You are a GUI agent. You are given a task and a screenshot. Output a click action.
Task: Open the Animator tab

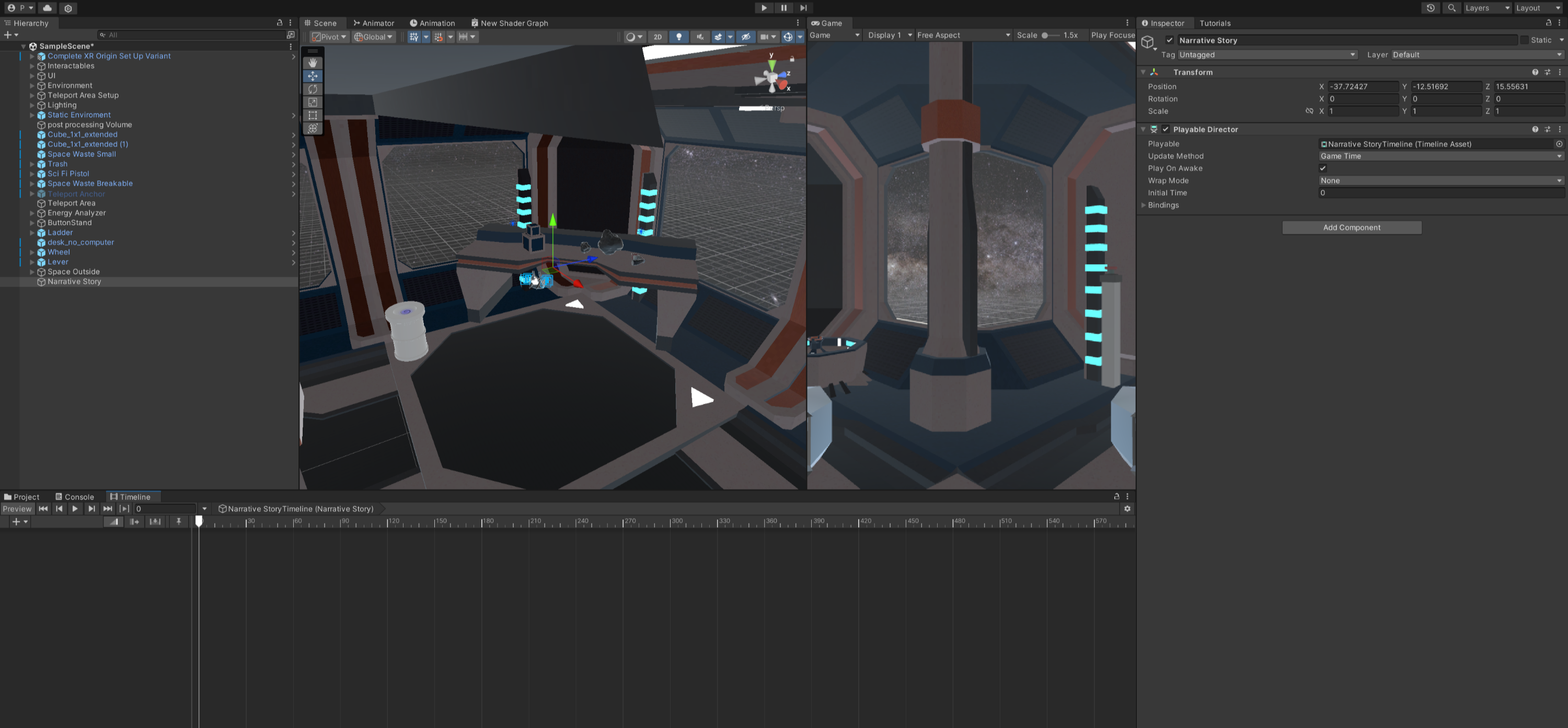coord(373,23)
